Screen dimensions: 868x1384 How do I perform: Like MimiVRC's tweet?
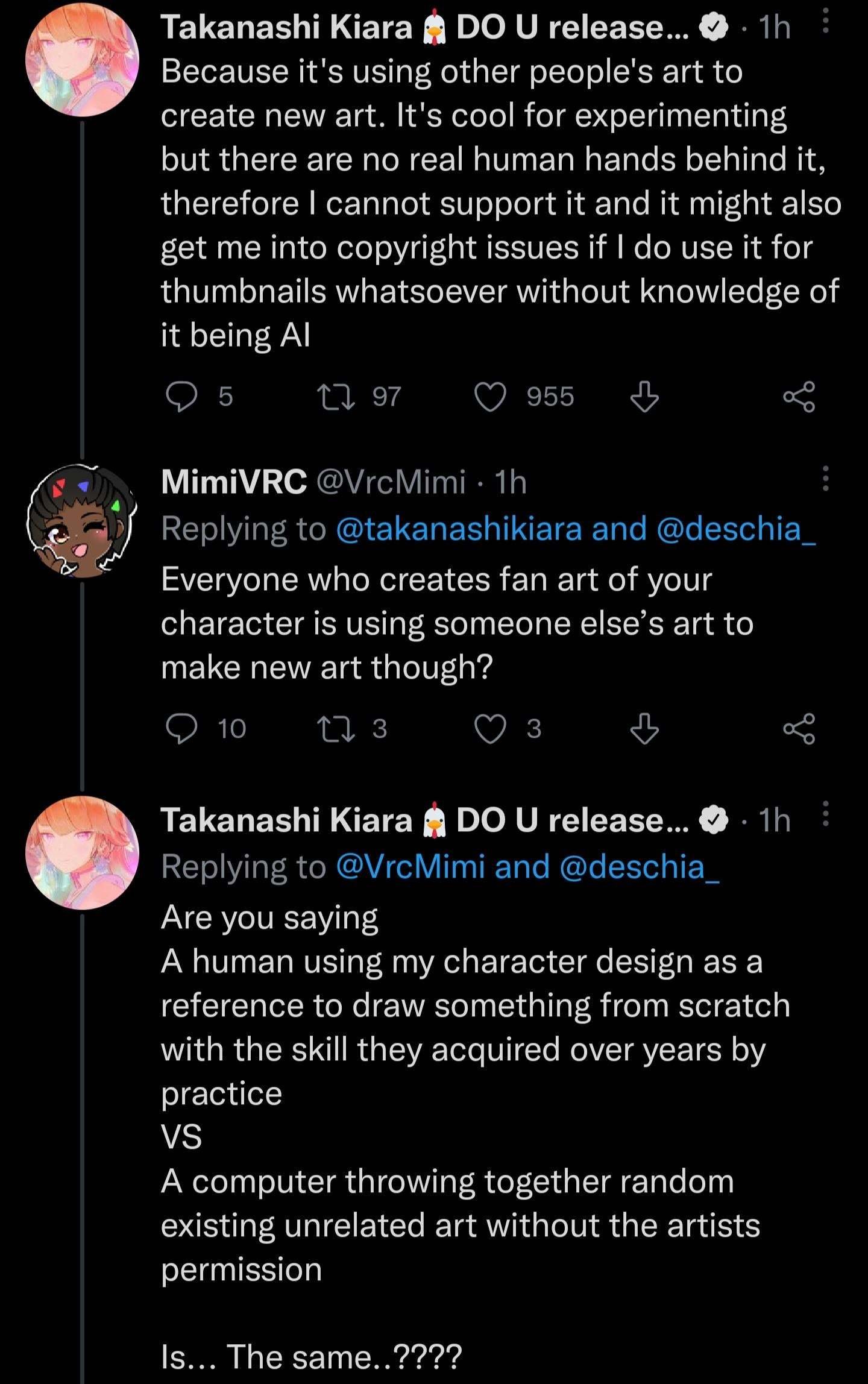(x=490, y=729)
